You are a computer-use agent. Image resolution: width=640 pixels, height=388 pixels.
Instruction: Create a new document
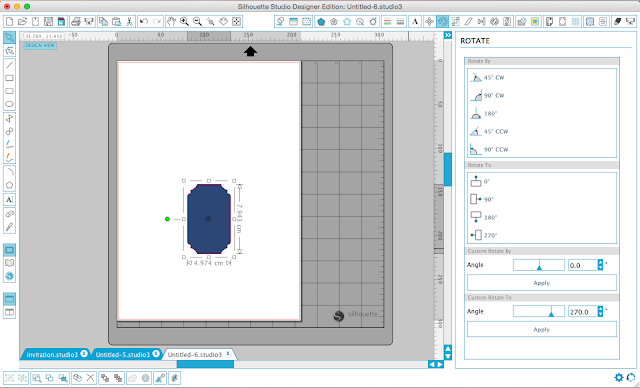9,22
